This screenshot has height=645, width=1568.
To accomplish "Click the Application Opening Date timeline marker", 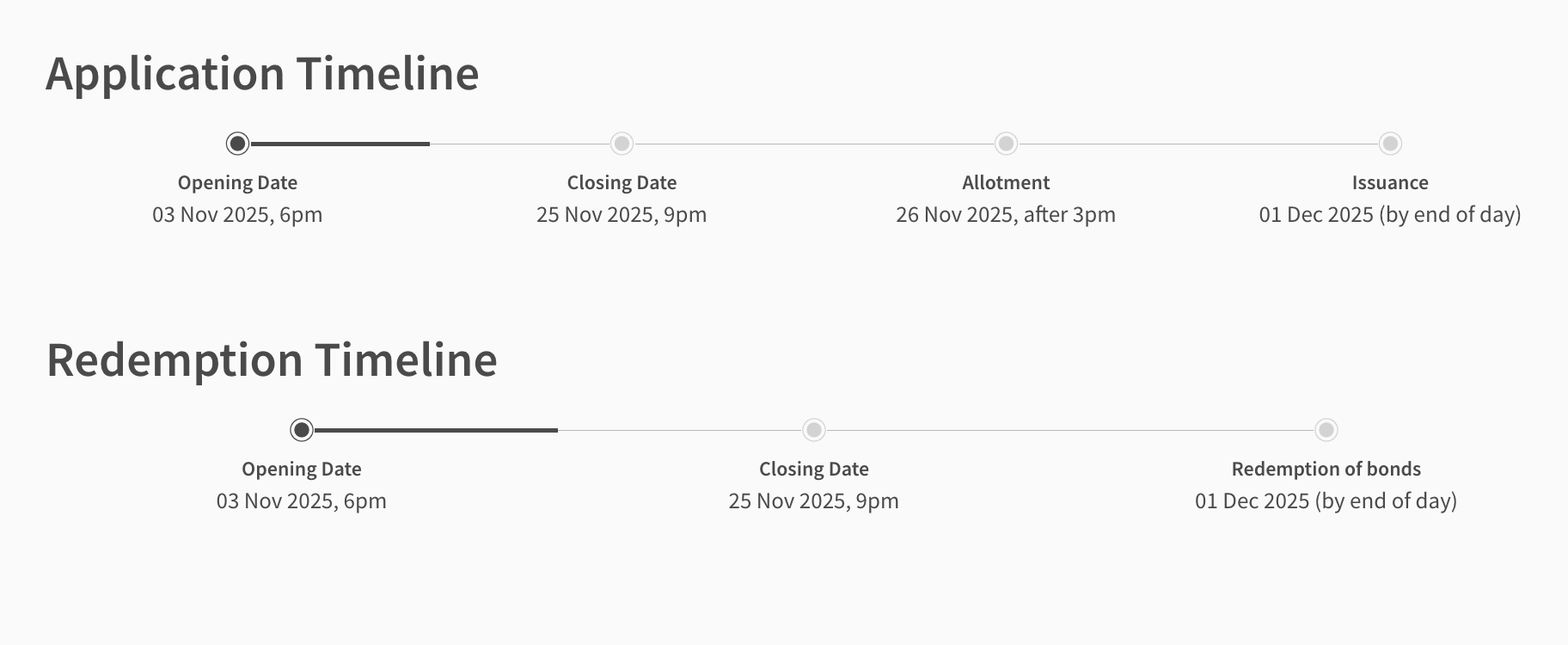I will pos(237,144).
